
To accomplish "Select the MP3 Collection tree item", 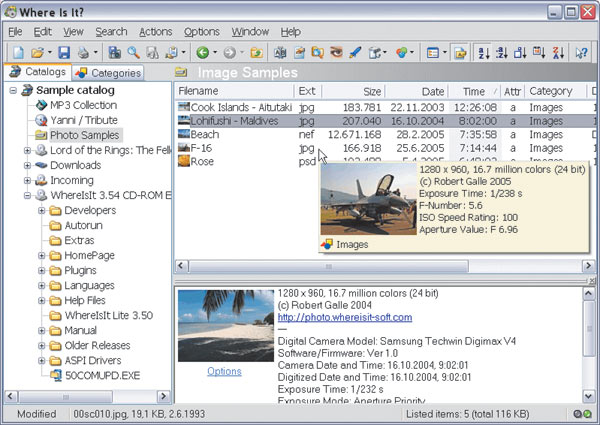I will pos(83,105).
